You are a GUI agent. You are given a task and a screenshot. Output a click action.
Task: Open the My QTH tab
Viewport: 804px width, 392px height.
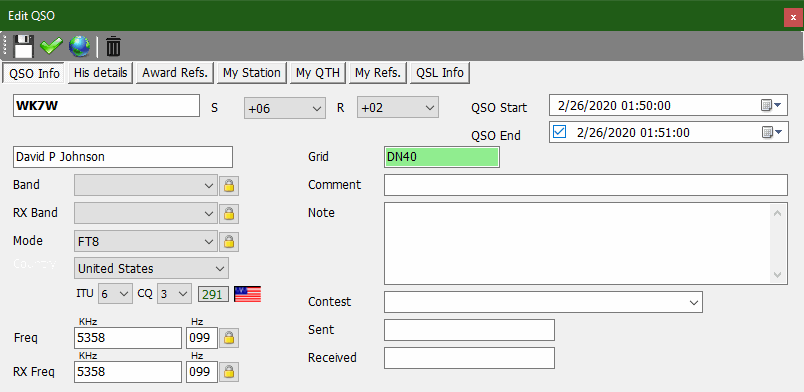pos(318,73)
